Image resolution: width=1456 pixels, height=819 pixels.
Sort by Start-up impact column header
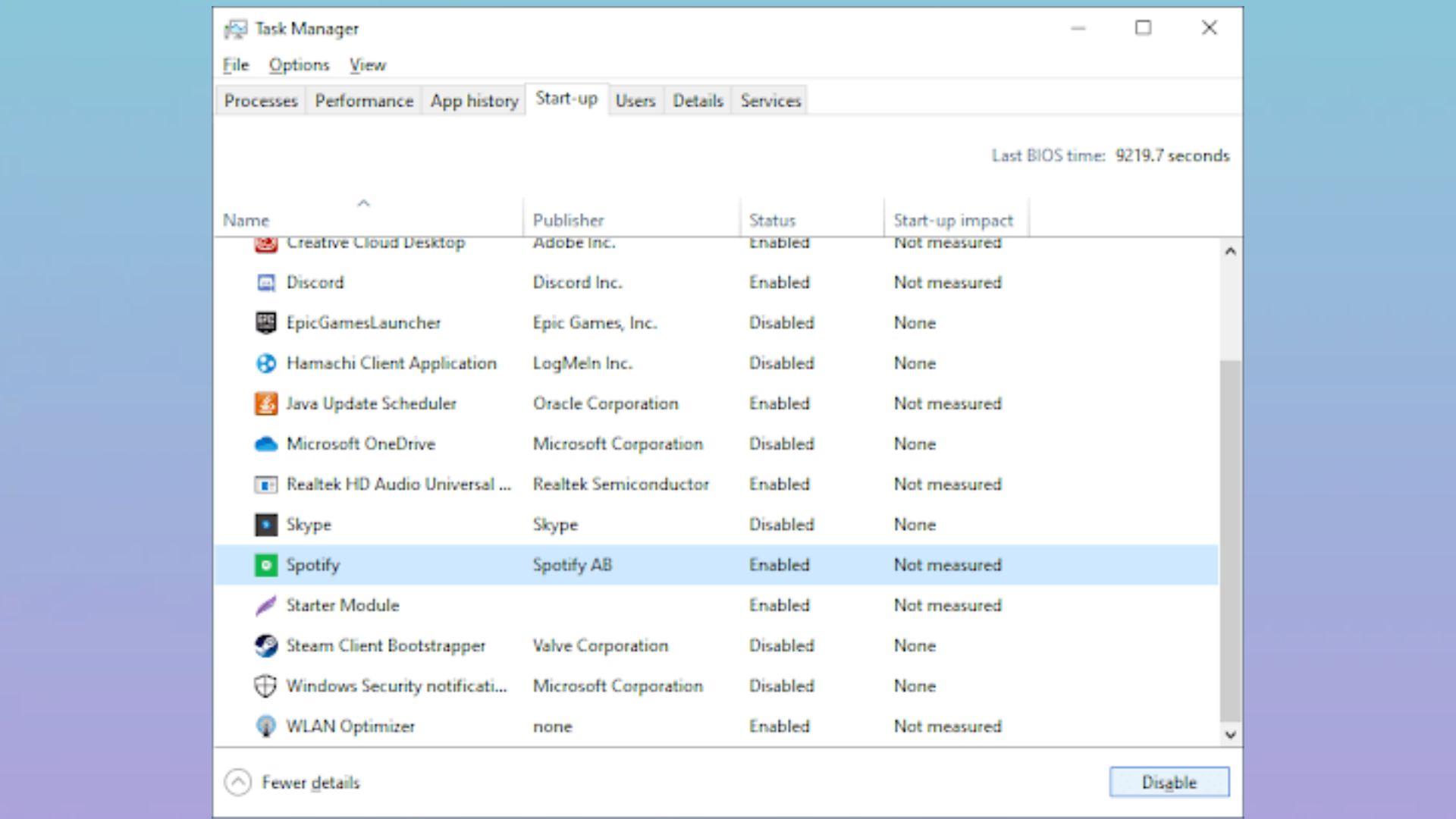click(x=956, y=217)
